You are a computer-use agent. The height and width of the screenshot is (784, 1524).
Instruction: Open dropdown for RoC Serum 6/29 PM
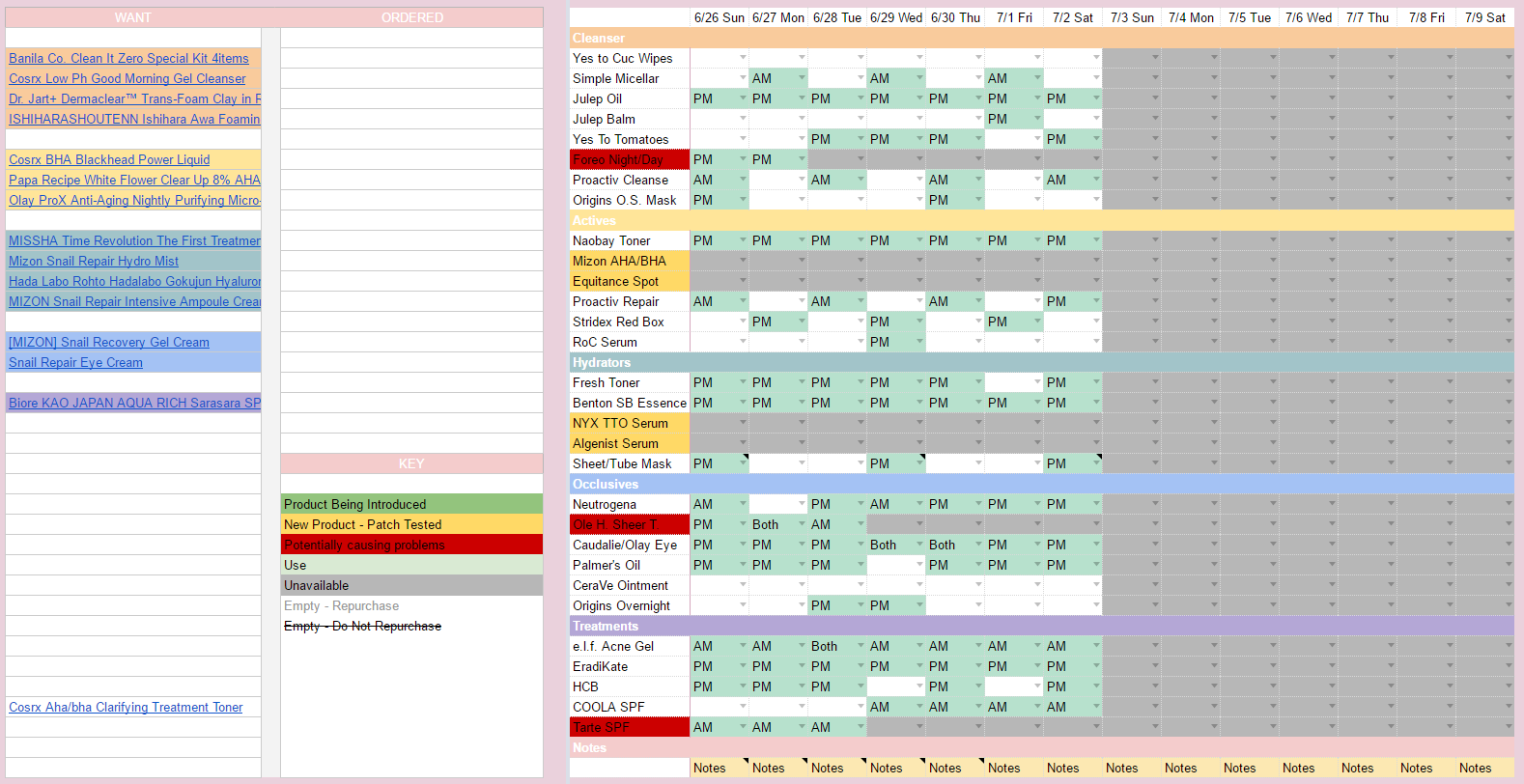(920, 342)
